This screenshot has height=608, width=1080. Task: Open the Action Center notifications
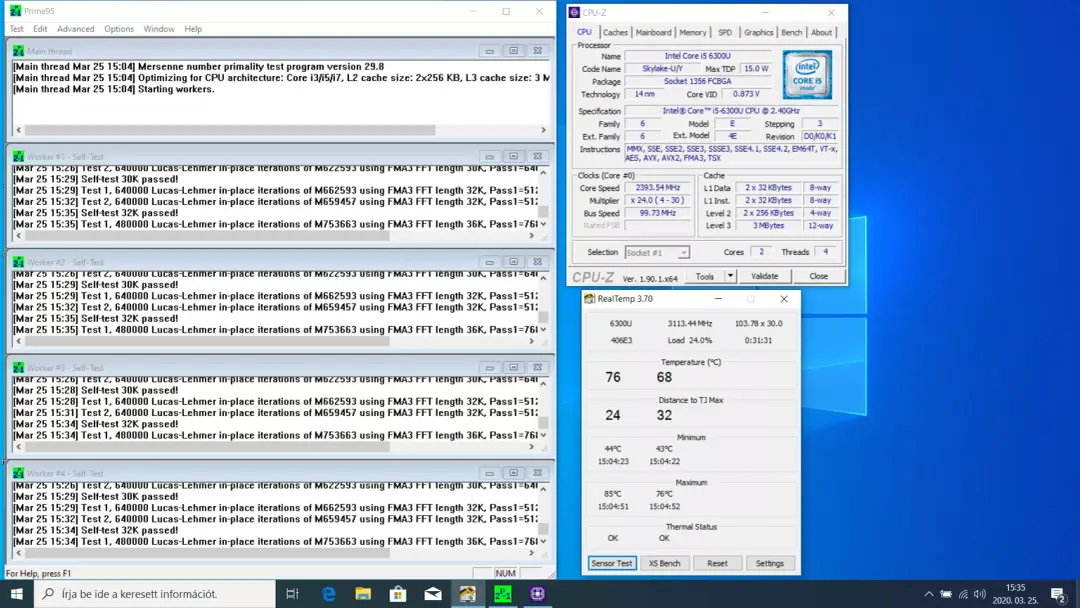pyautogui.click(x=1059, y=594)
